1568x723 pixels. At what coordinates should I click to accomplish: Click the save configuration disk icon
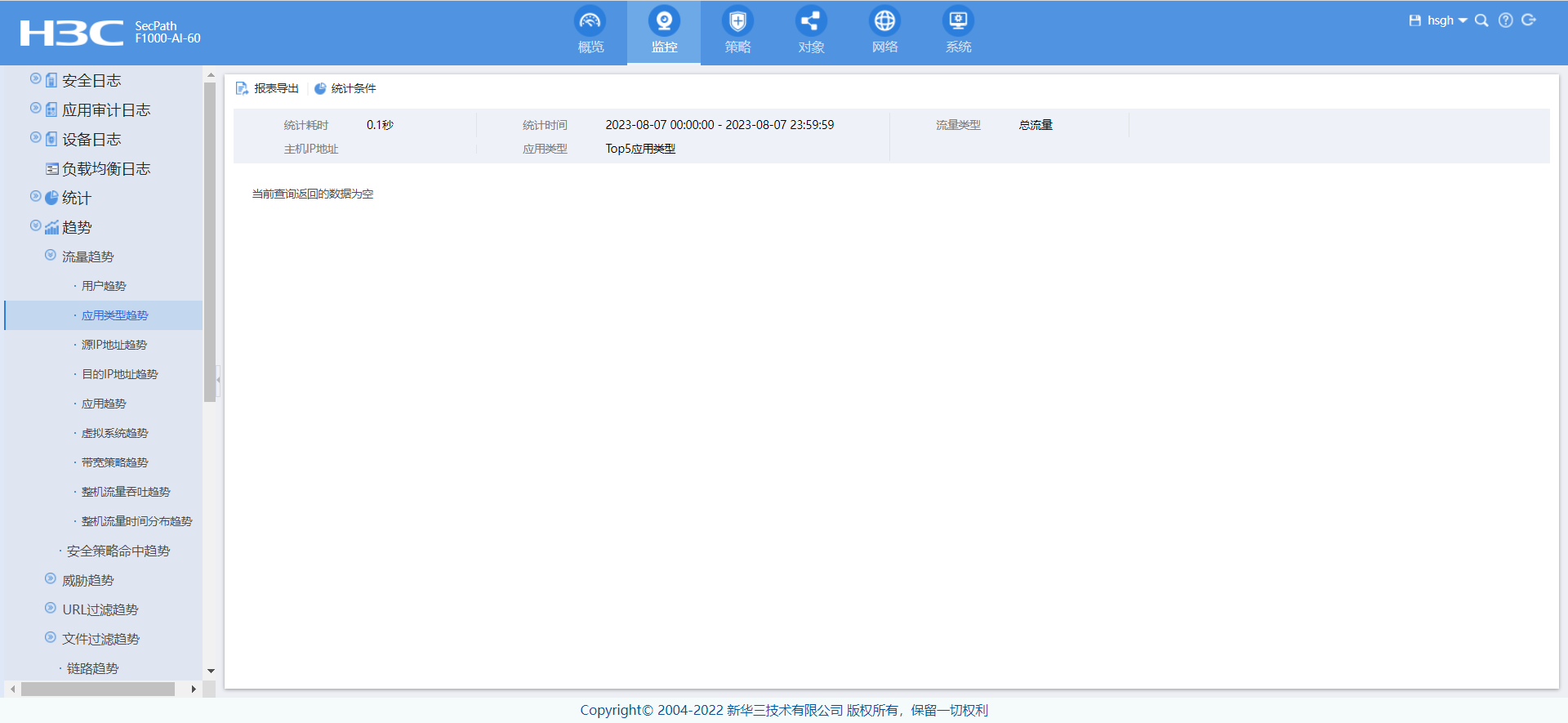tap(1414, 20)
